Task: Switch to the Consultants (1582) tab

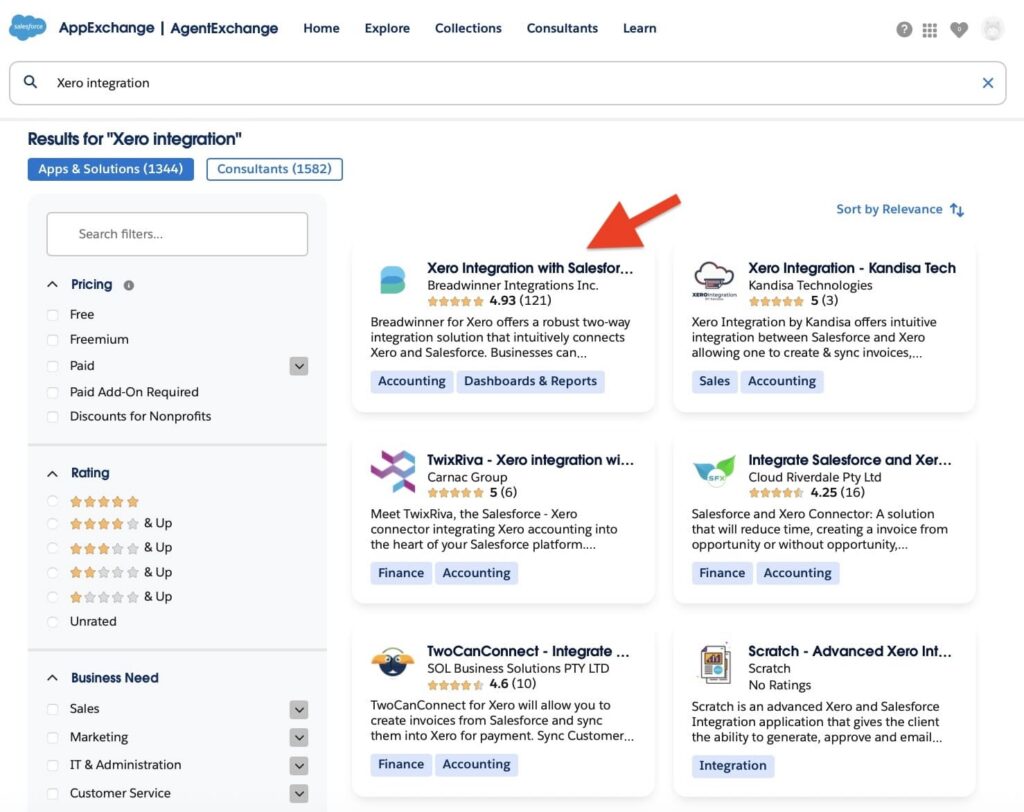Action: 274,169
